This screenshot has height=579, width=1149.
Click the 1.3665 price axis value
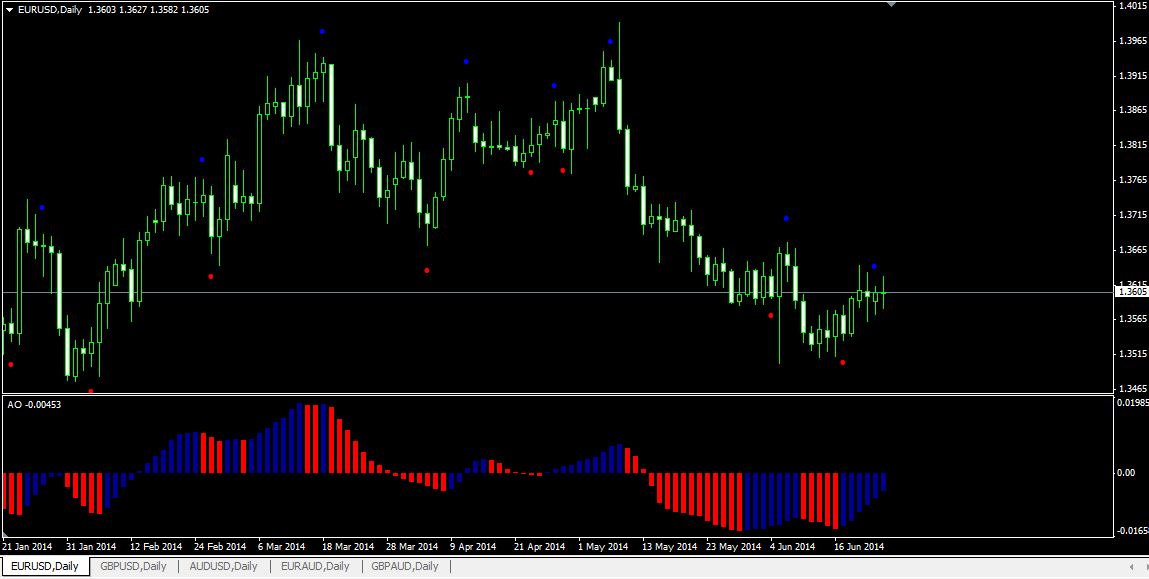point(1132,249)
